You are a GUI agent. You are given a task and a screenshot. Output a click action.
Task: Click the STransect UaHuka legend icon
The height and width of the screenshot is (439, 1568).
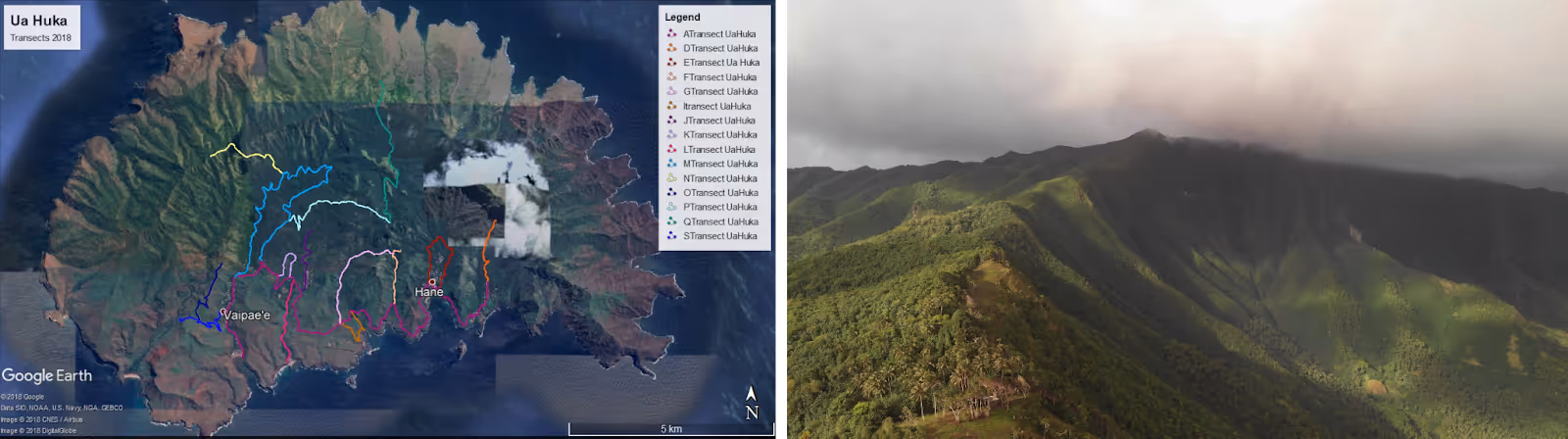(x=671, y=236)
